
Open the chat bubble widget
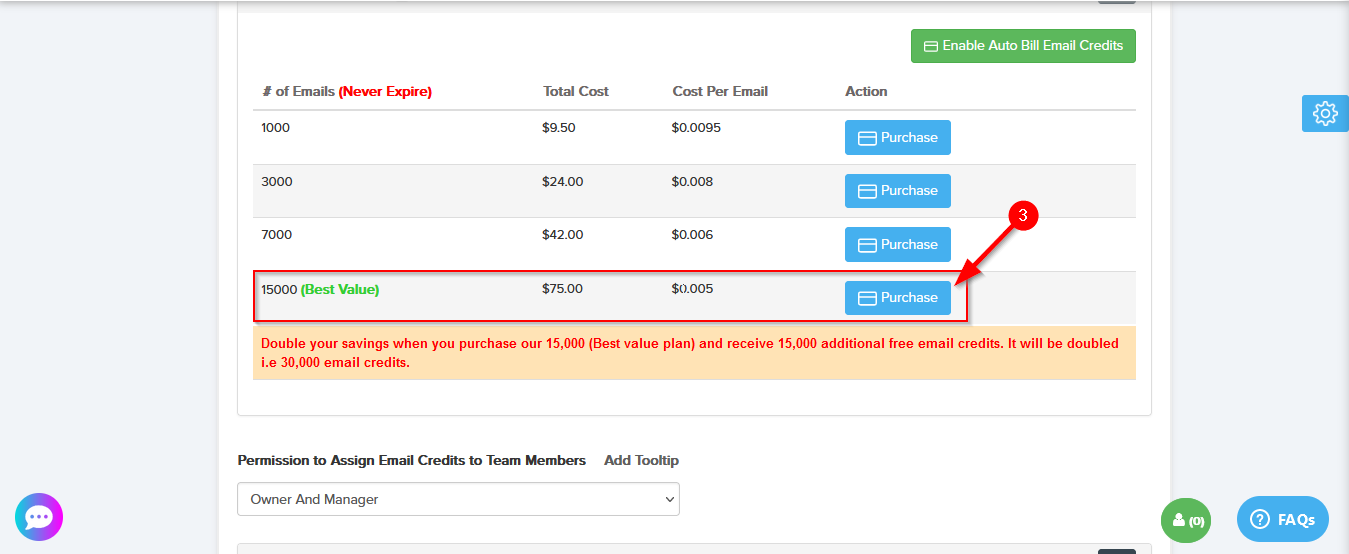tap(39, 517)
